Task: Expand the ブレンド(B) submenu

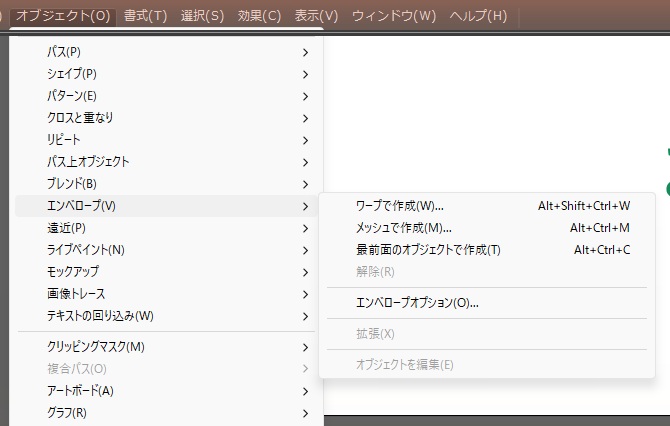Action: [x=166, y=184]
